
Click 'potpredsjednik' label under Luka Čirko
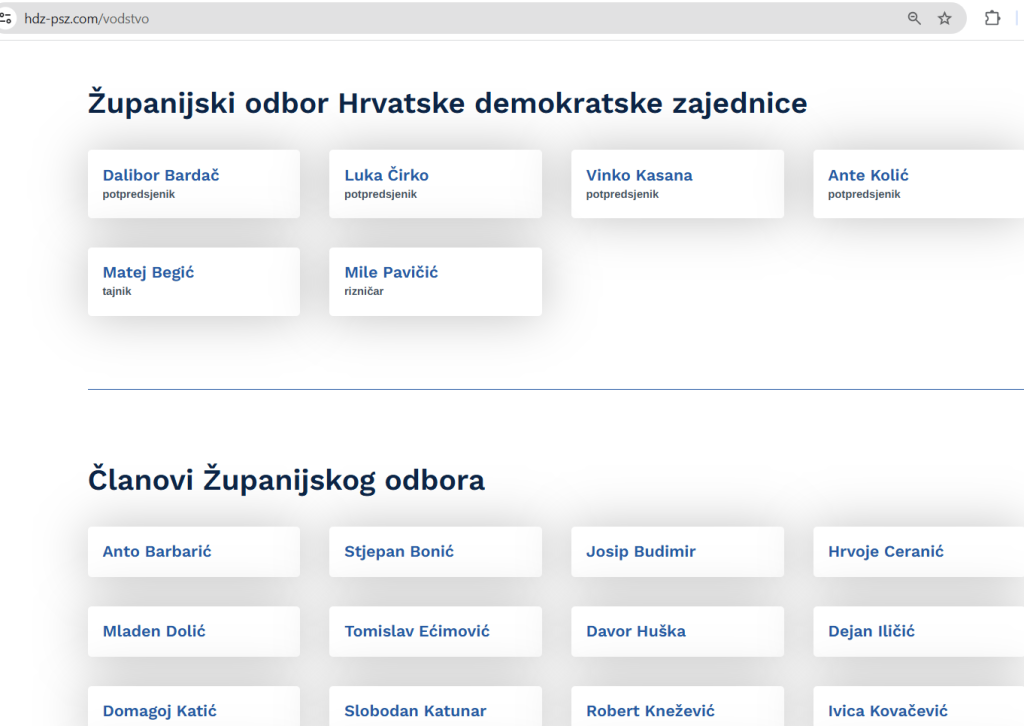tap(380, 194)
